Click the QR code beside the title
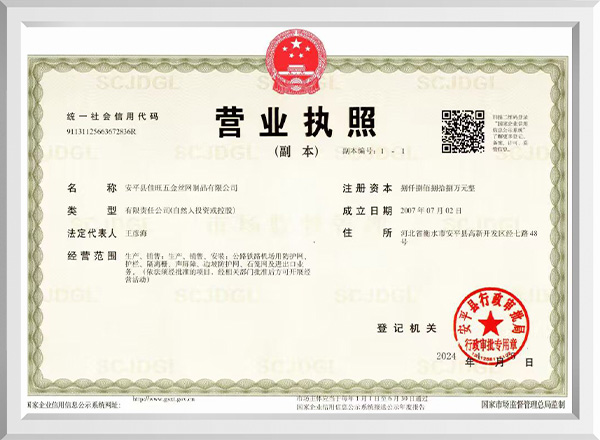This screenshot has height=440, width=600. click(x=463, y=132)
